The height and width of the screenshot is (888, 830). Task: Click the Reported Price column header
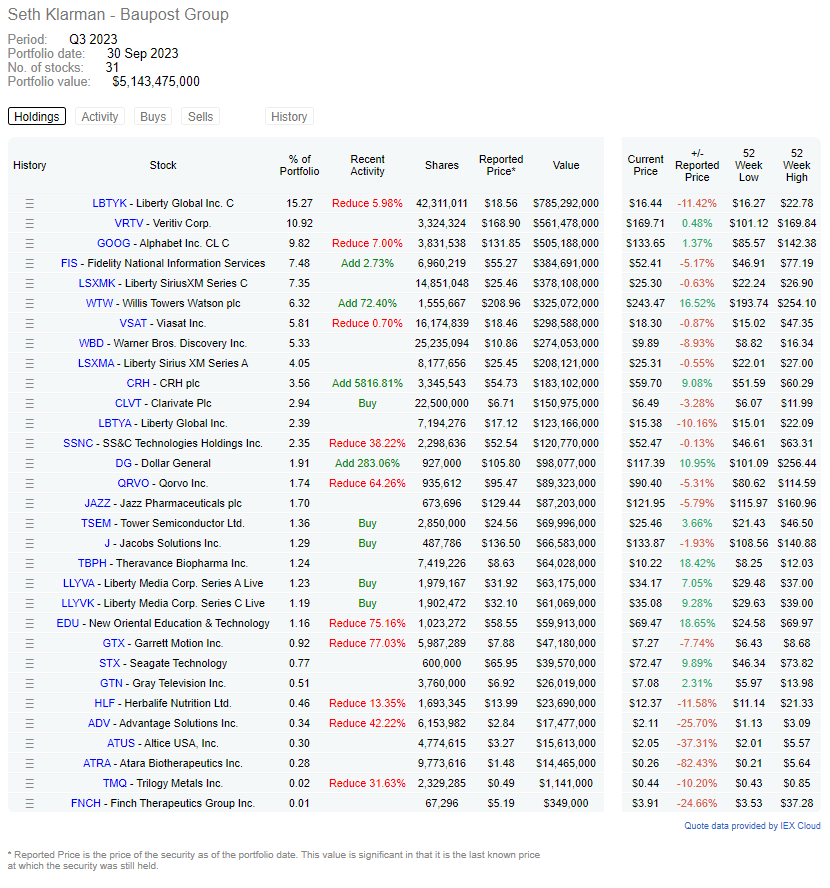coord(501,165)
